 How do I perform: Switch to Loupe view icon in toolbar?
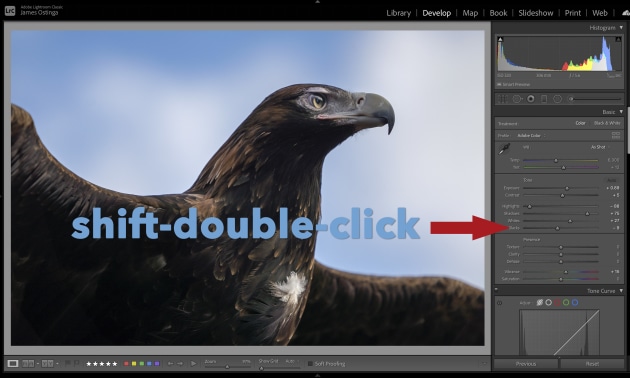click(13, 364)
